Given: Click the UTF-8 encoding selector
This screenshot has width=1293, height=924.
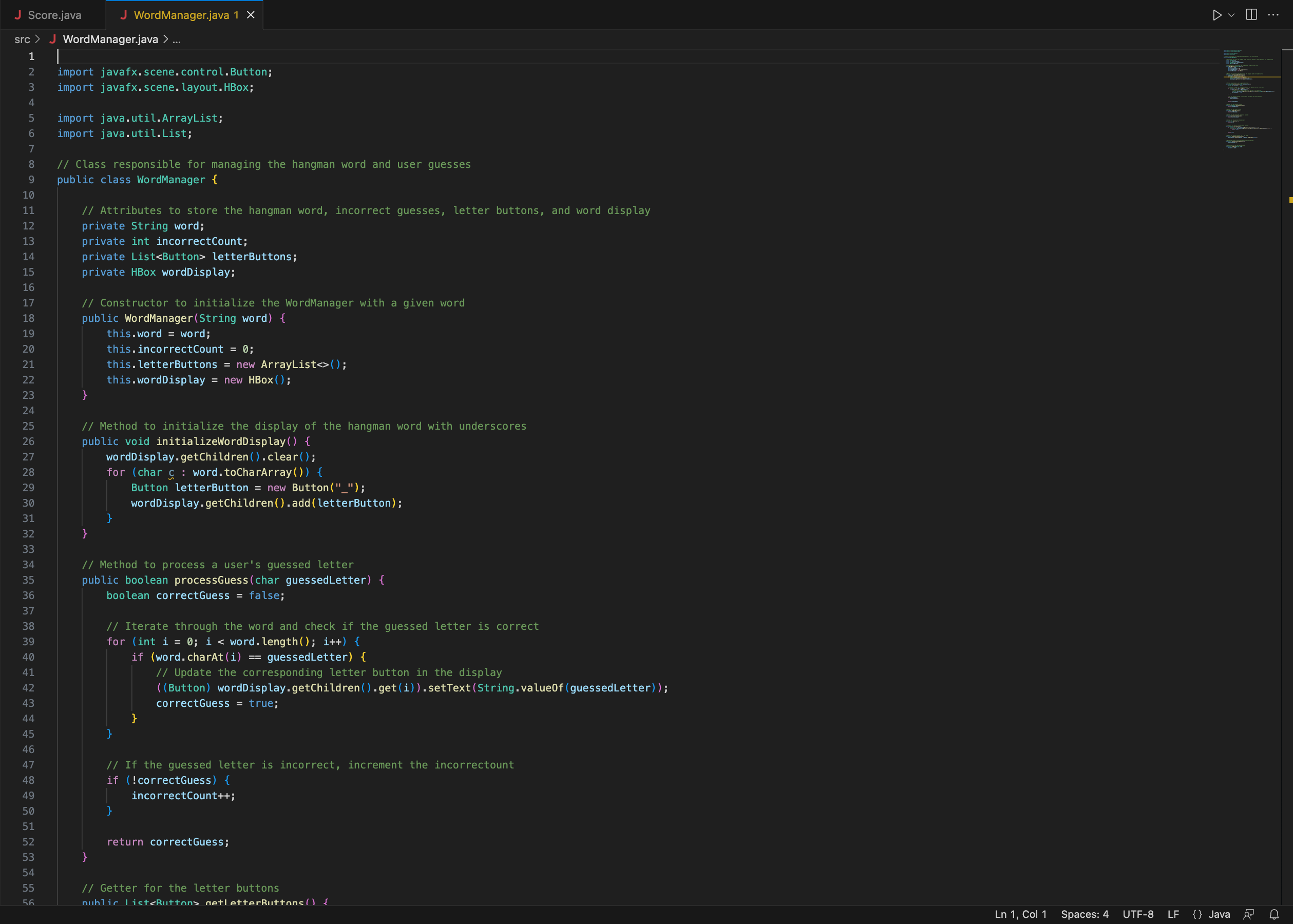Looking at the screenshot, I should [1137, 914].
